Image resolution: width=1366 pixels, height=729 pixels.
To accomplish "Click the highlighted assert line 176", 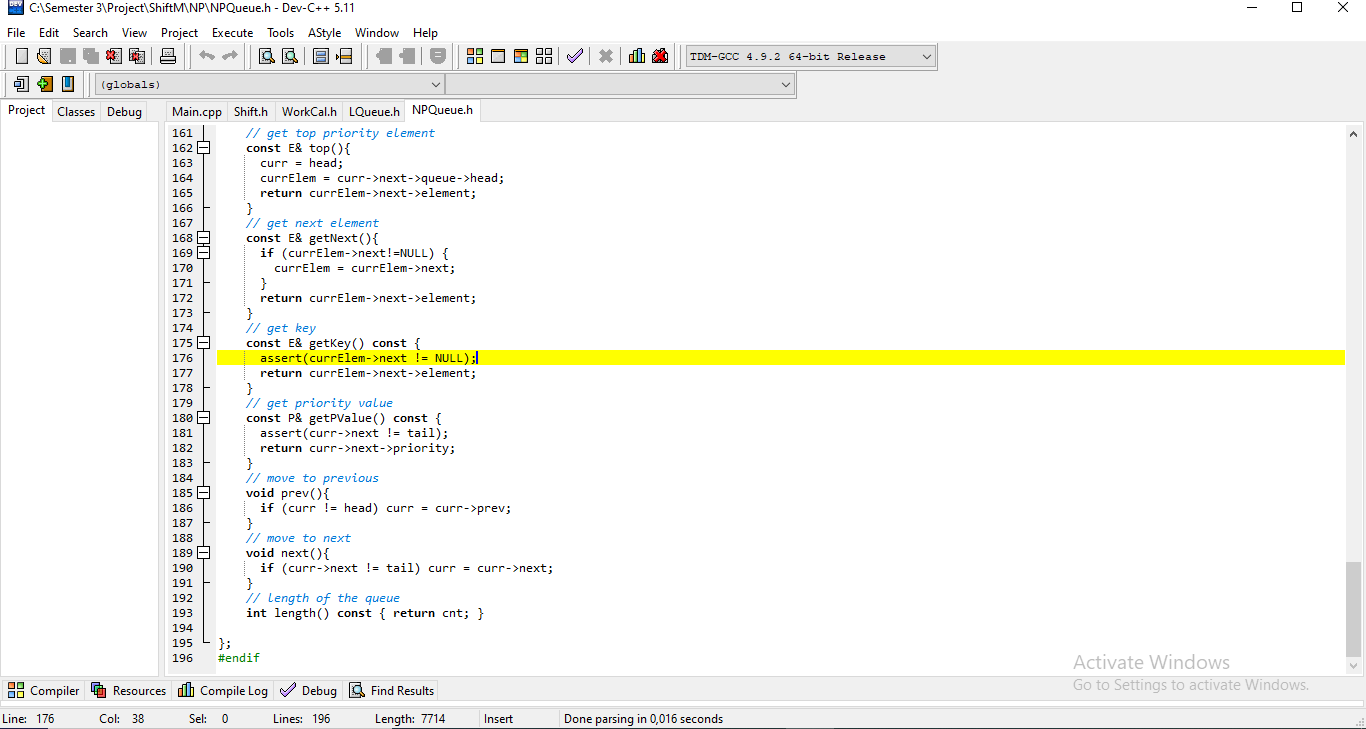I will 781,358.
